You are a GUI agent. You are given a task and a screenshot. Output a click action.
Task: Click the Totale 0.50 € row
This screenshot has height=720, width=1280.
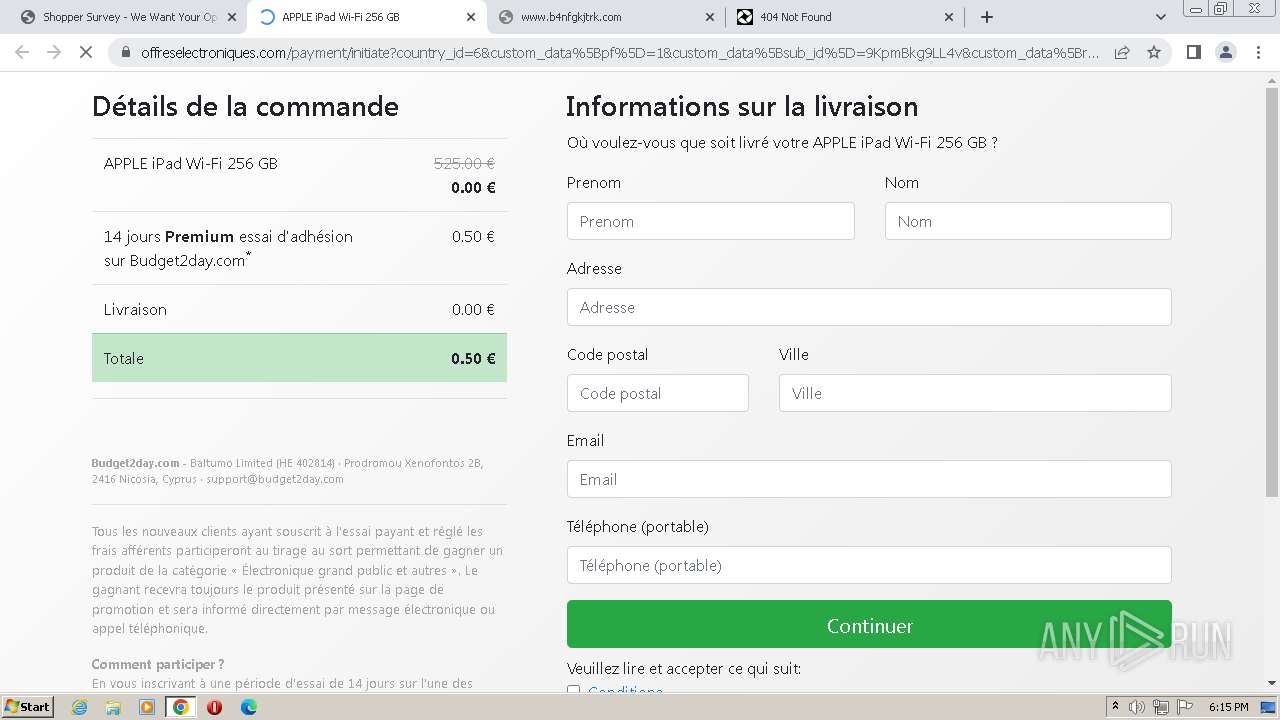299,358
